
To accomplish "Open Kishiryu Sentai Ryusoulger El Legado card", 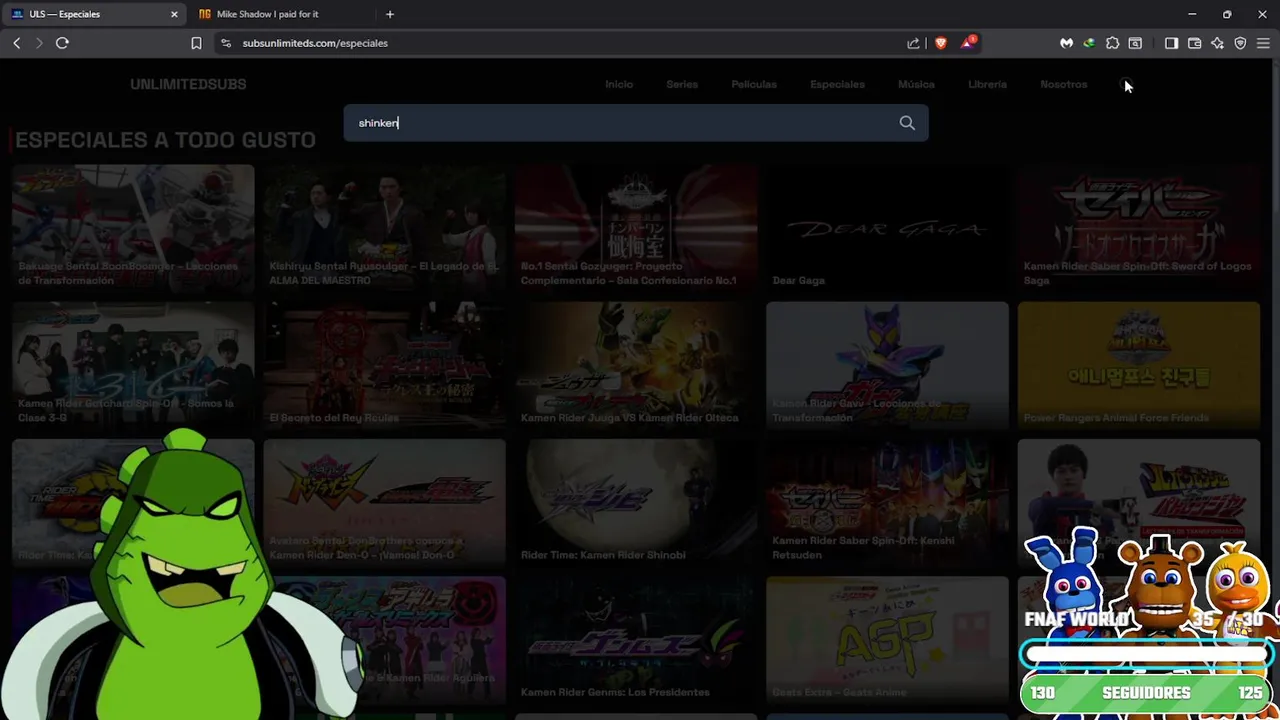I will point(384,229).
